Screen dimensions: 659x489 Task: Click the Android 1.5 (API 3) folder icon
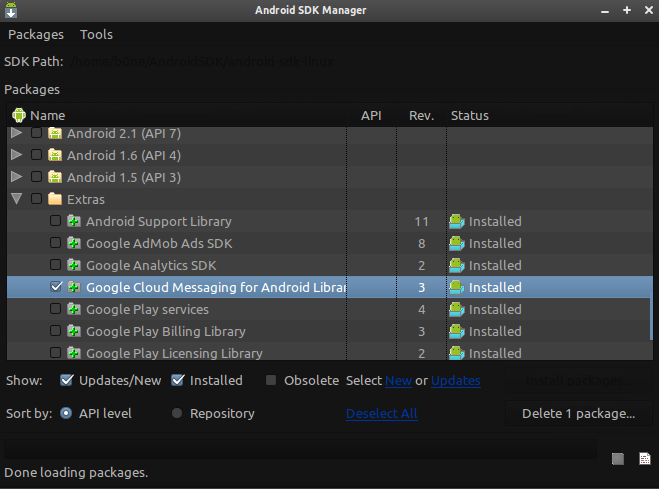[x=55, y=177]
